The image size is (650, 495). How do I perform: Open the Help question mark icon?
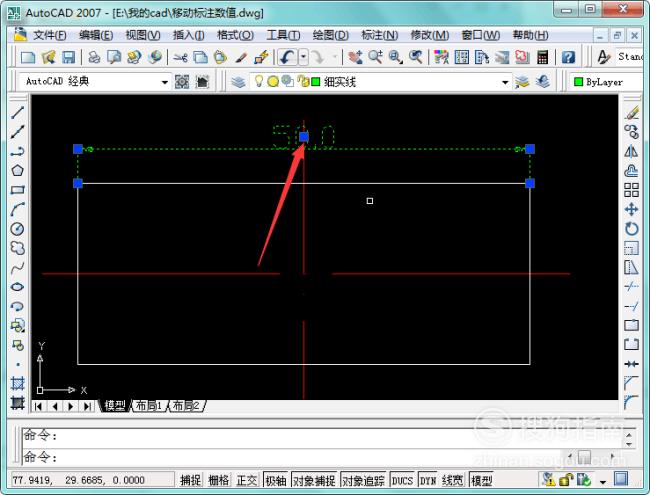(568, 57)
